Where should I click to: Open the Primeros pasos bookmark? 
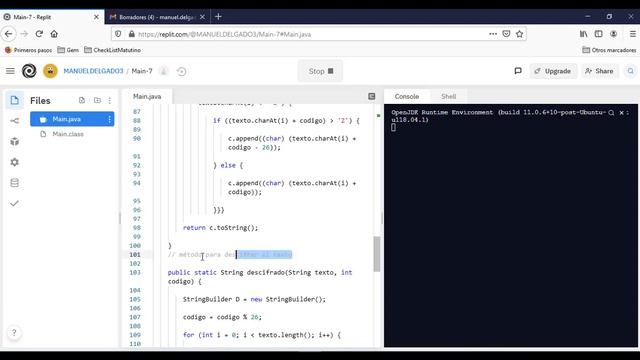(28, 50)
